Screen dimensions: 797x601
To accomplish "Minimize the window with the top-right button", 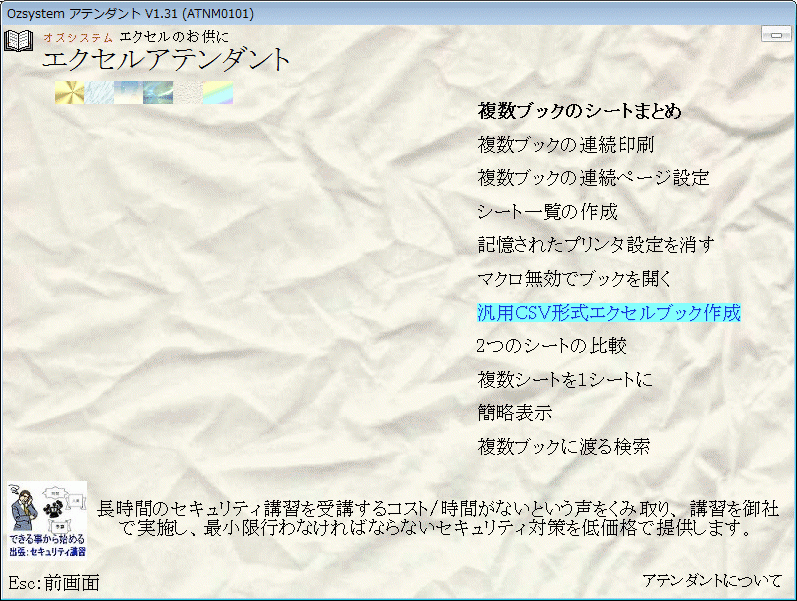I will 776,35.
